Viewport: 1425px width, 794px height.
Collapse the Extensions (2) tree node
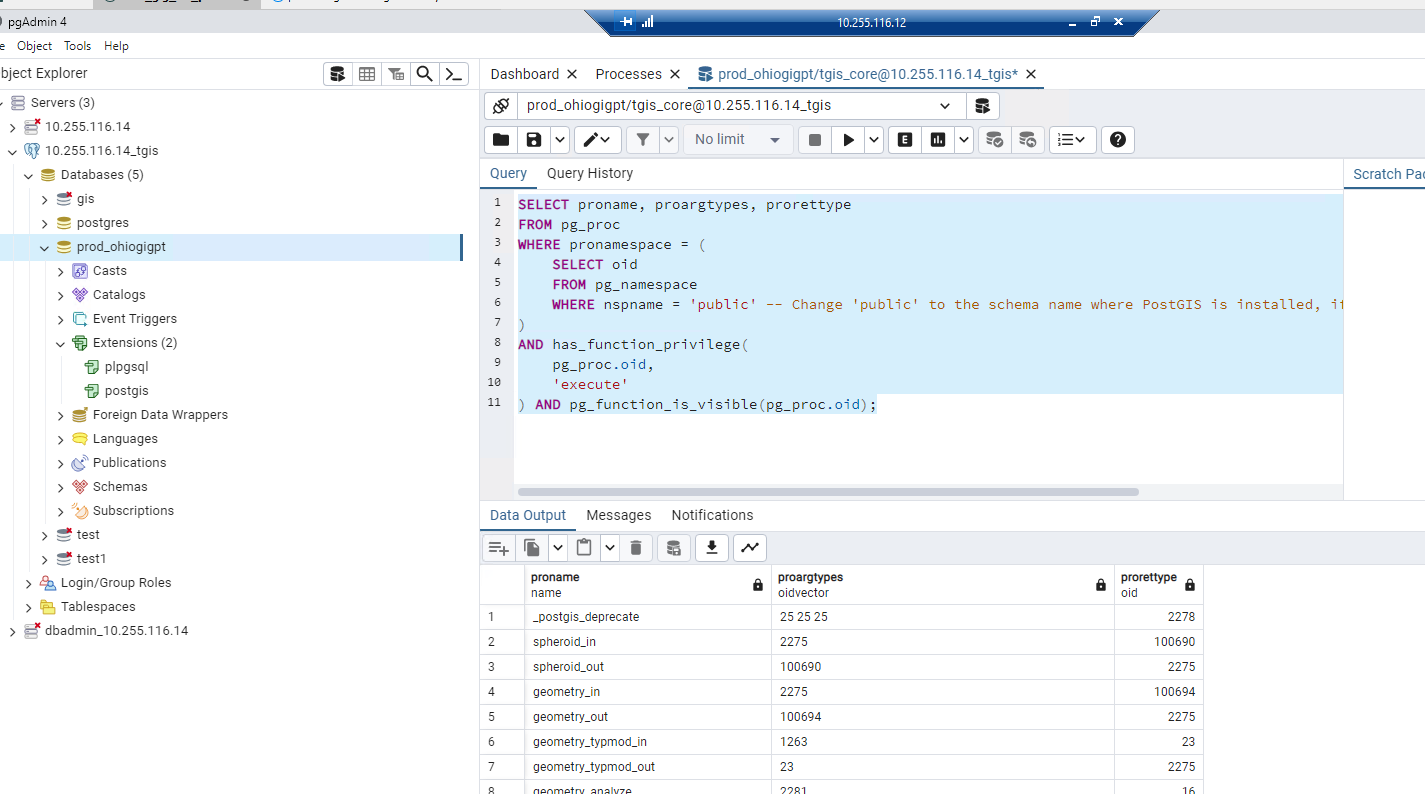[61, 343]
